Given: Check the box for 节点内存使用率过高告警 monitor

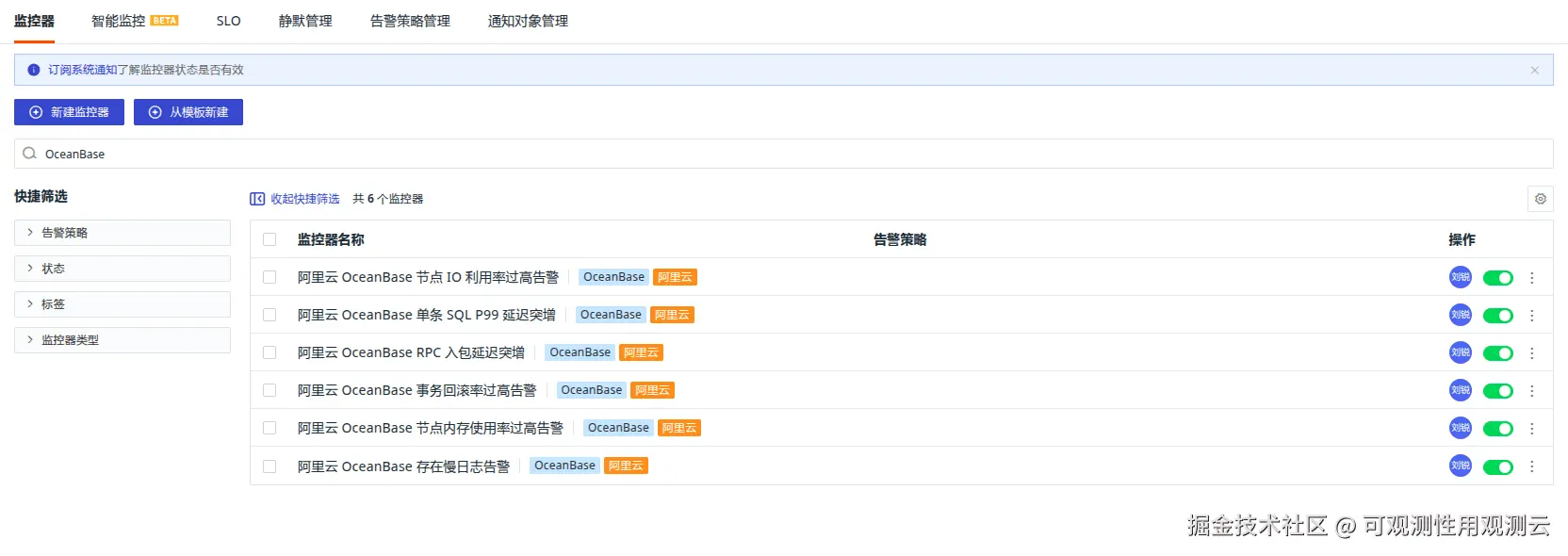Looking at the screenshot, I should pyautogui.click(x=269, y=428).
